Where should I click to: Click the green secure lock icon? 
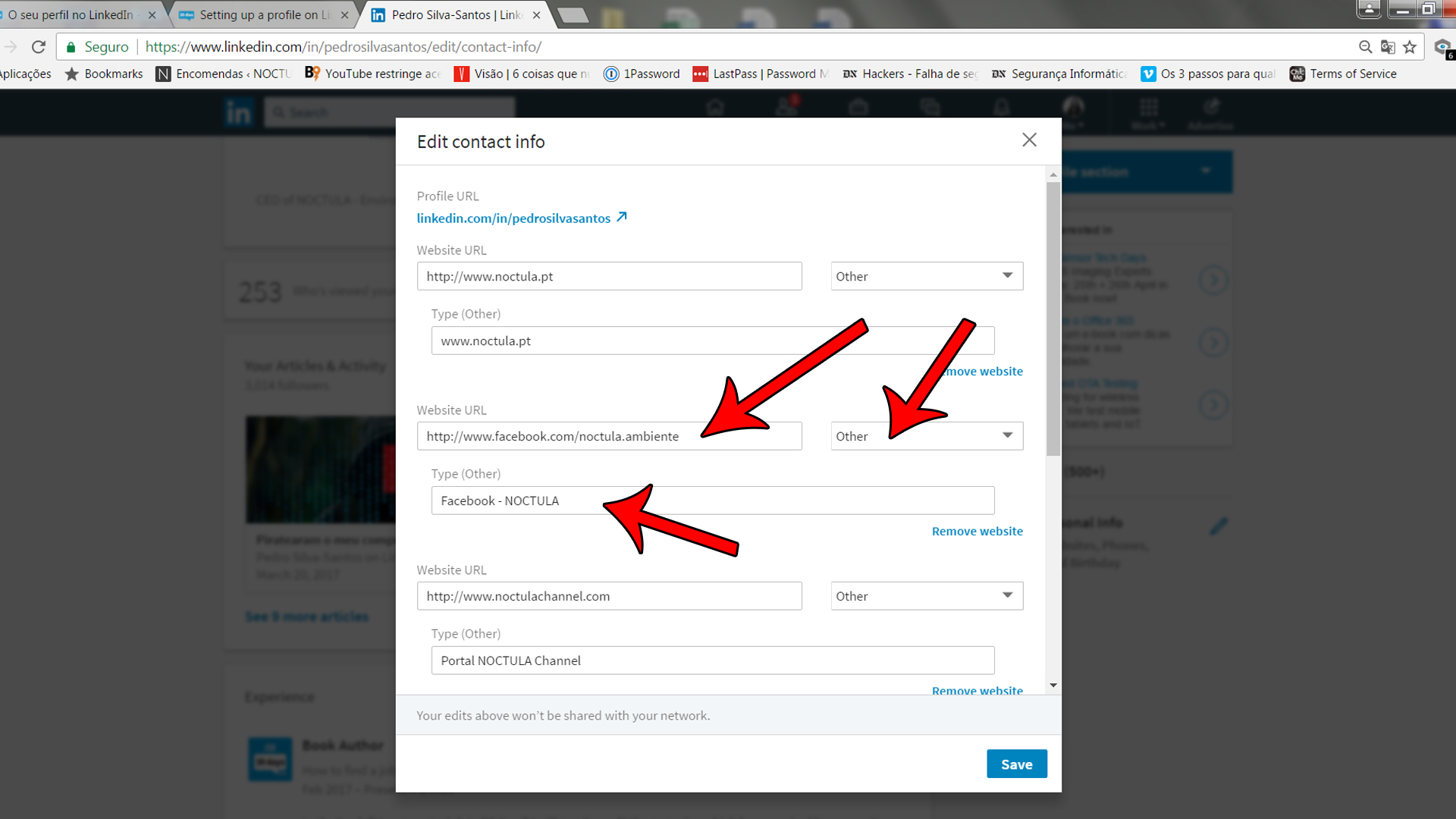(71, 47)
